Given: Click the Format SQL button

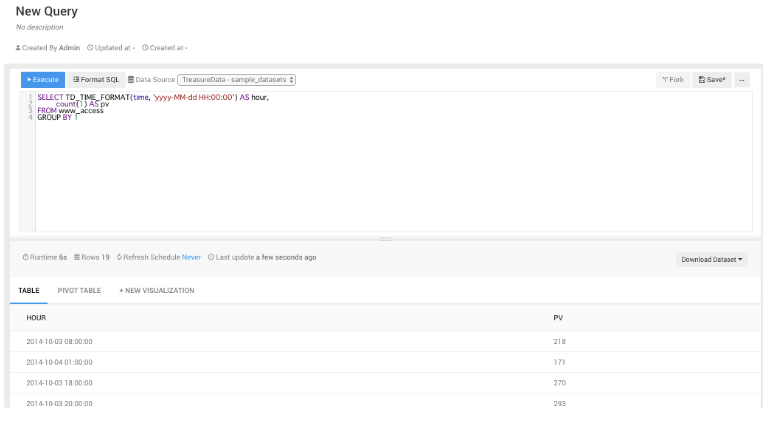Looking at the screenshot, I should [96, 79].
